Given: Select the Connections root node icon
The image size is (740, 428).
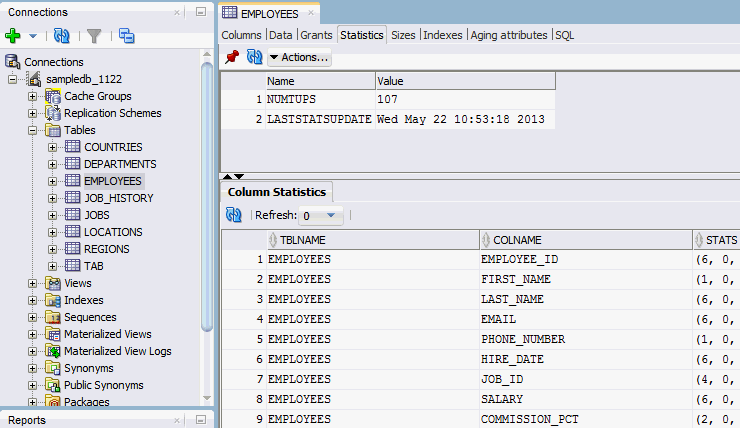Looking at the screenshot, I should (x=12, y=62).
